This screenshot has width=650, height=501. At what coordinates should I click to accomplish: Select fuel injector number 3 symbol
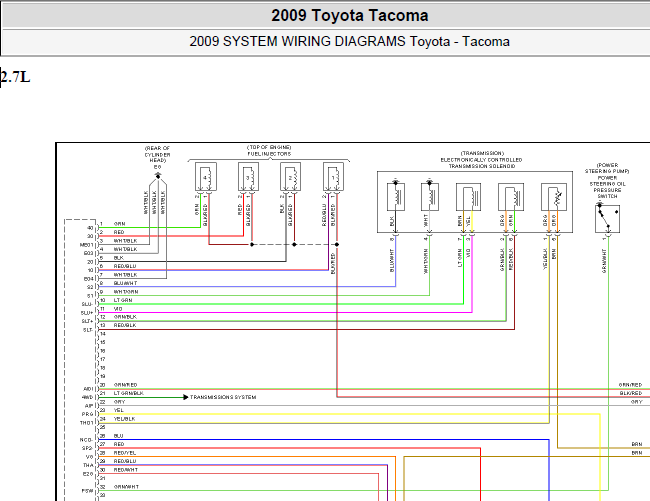pyautogui.click(x=249, y=177)
